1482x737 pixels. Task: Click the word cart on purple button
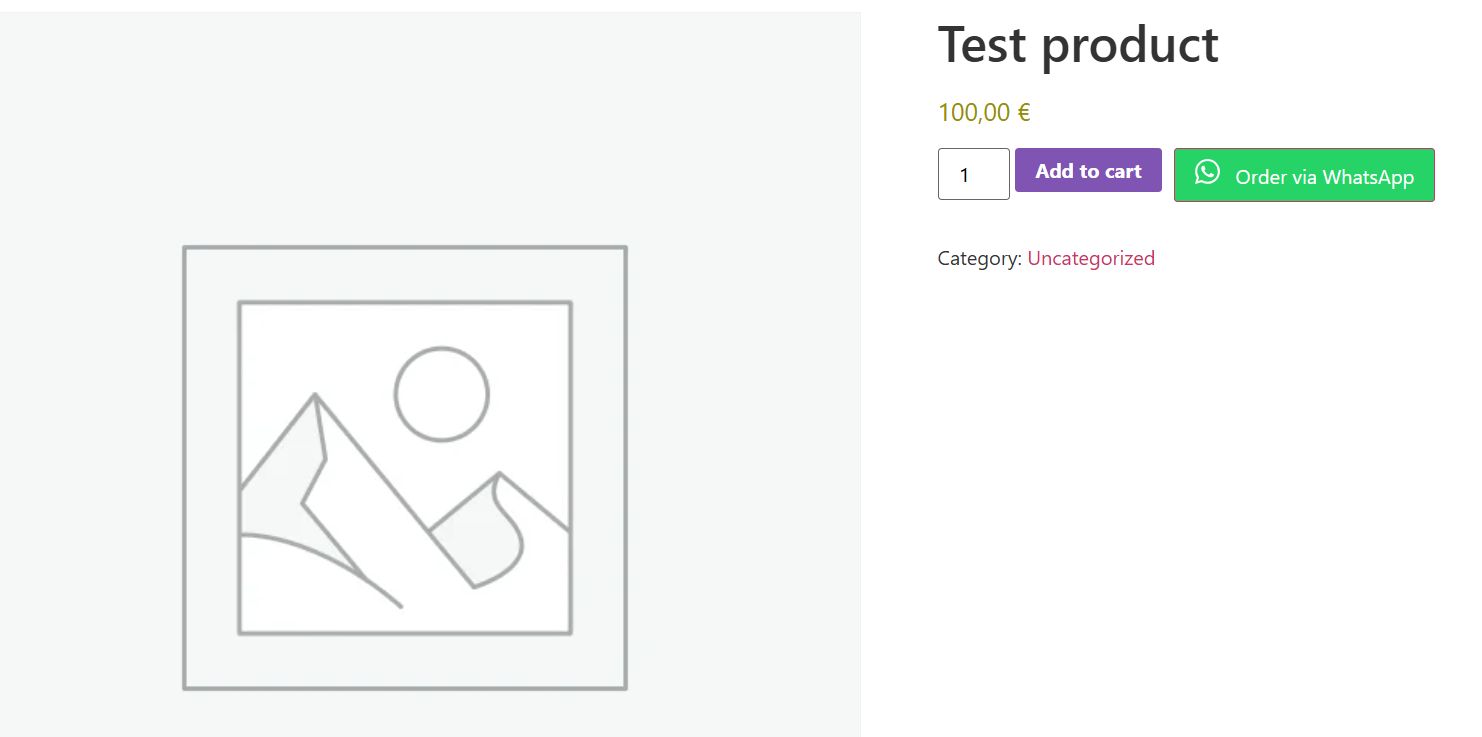[x=1123, y=171]
